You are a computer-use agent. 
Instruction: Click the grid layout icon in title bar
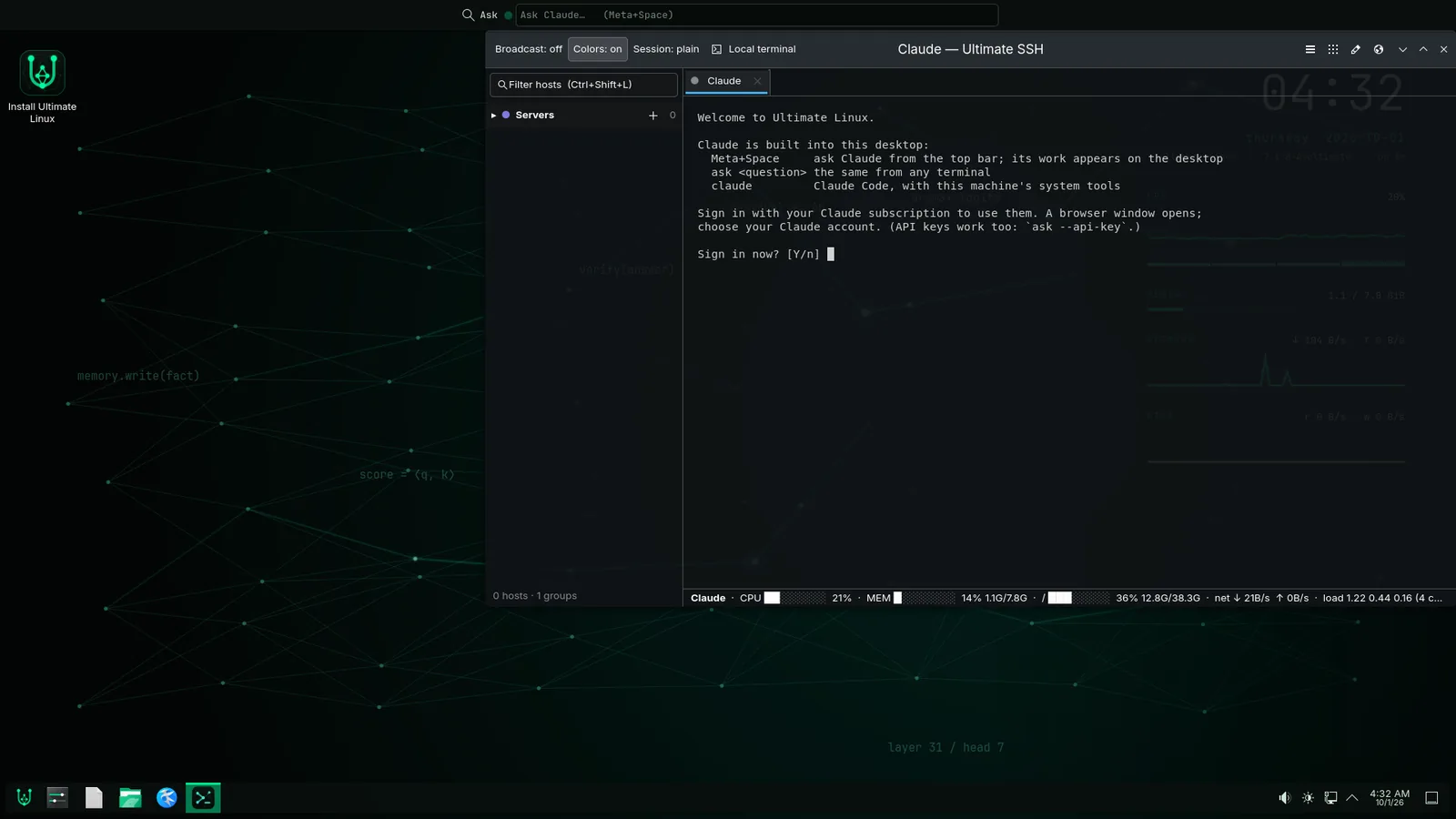coord(1332,49)
